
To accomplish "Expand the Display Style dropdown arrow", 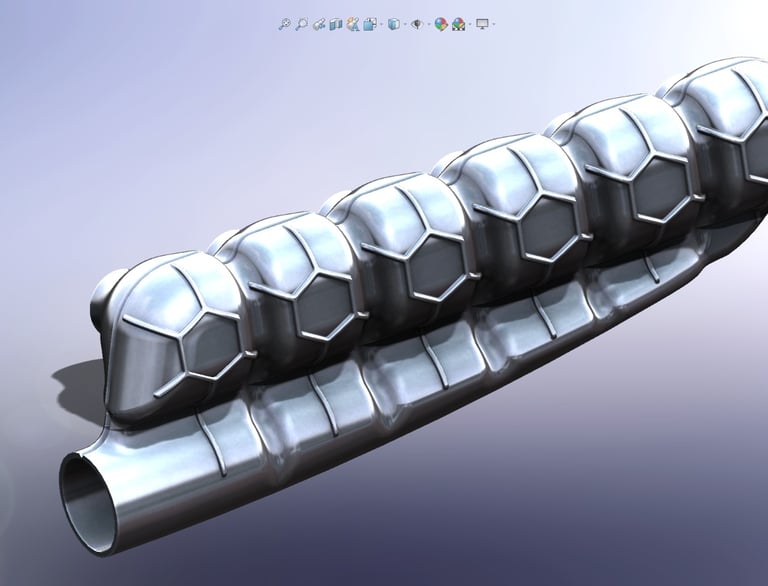I will click(405, 24).
